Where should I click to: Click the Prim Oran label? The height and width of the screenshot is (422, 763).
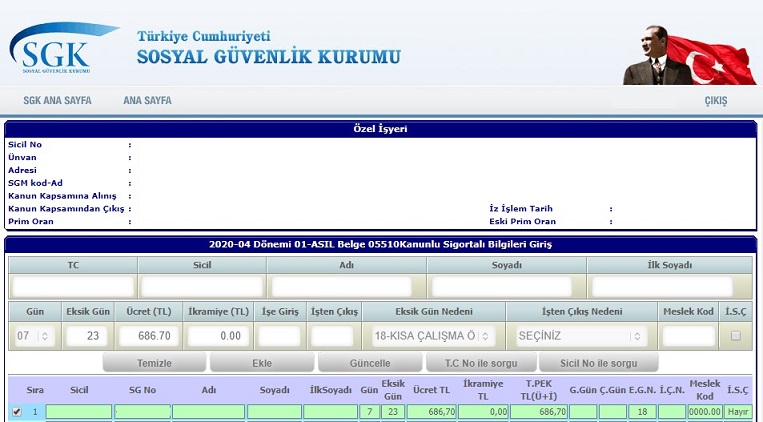coord(31,221)
